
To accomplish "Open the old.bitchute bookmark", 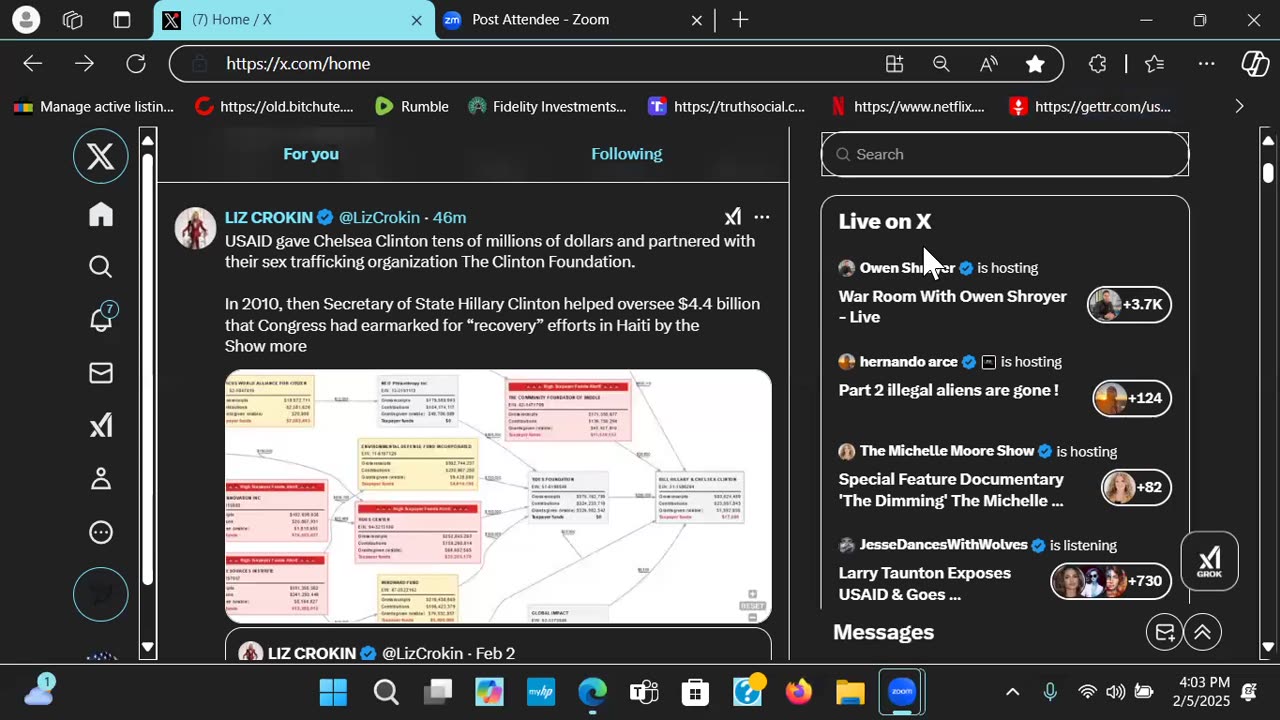I will (x=274, y=106).
